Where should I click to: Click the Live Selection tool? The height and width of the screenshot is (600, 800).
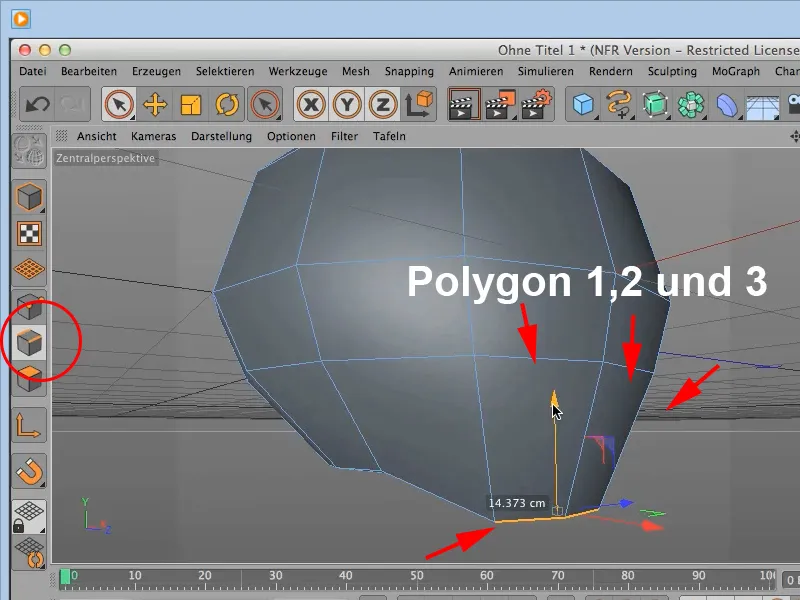pos(118,103)
